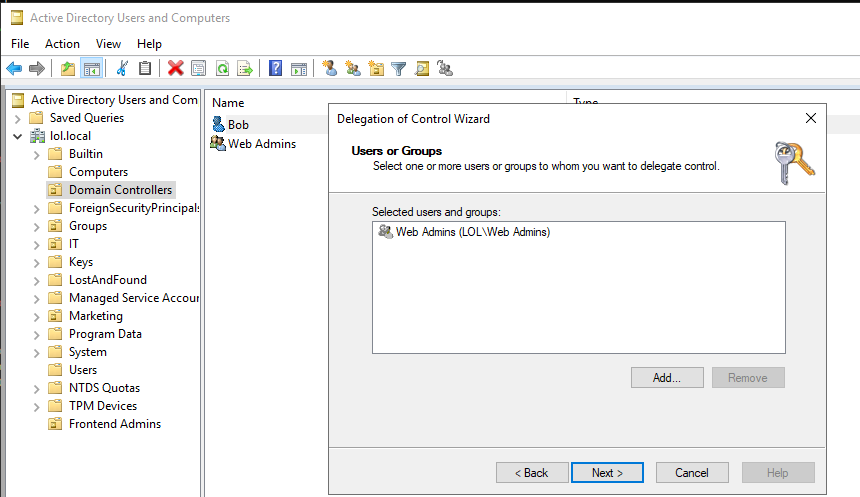
Task: Click the Filter funnel icon
Action: tap(399, 69)
